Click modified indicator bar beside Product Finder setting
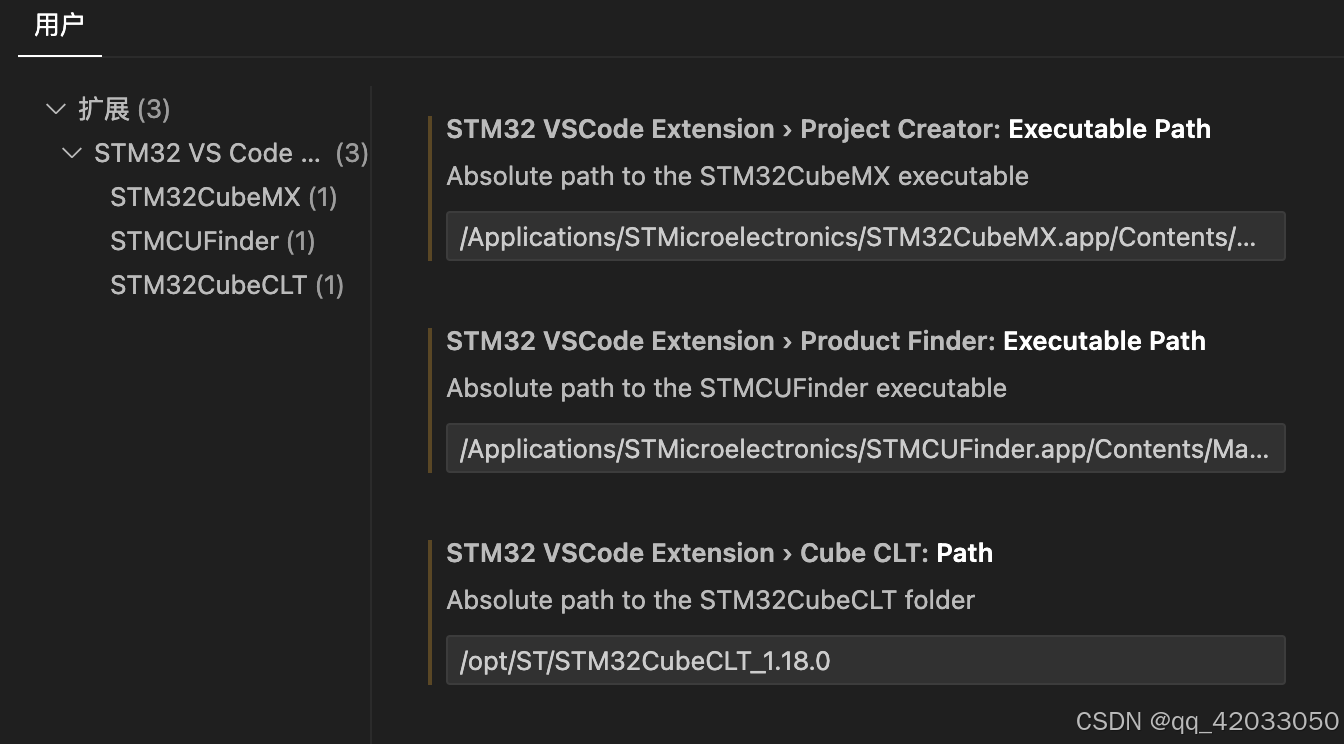Screen dimensions: 1344x744 (x=430, y=400)
